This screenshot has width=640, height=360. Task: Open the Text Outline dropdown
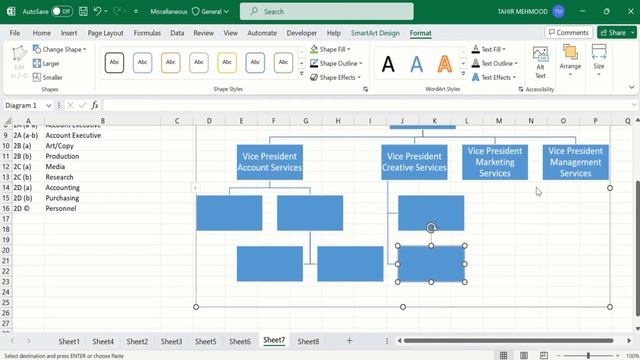tap(495, 63)
